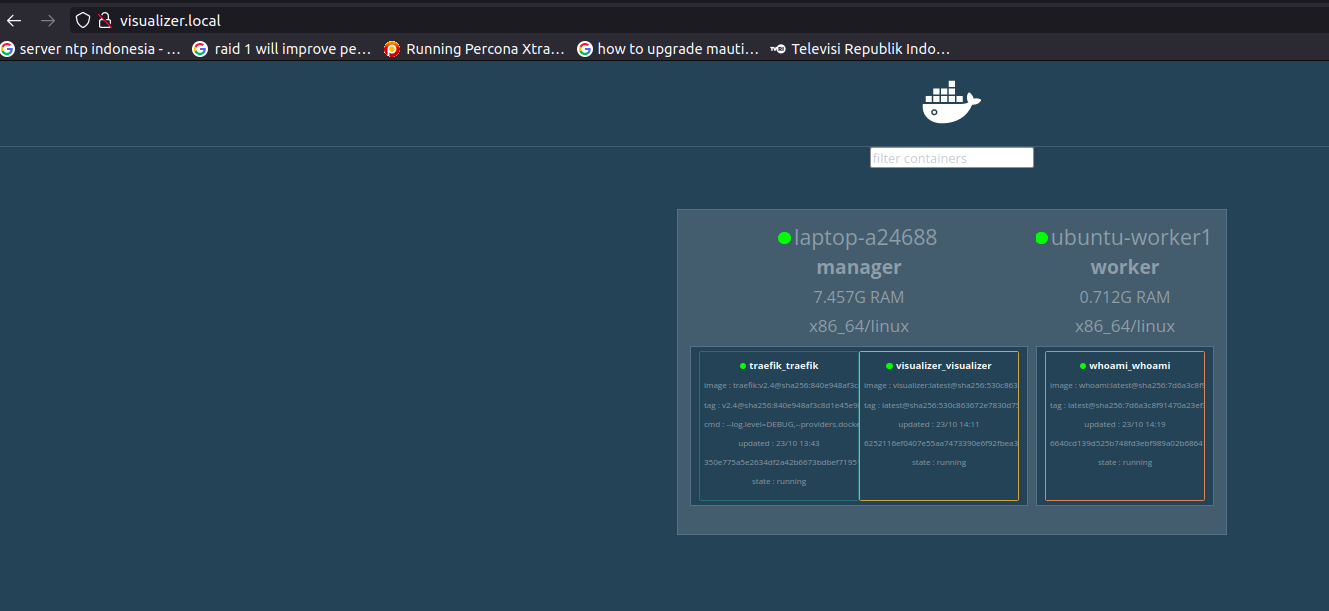
Task: Click the browser back arrow
Action: [x=14, y=20]
